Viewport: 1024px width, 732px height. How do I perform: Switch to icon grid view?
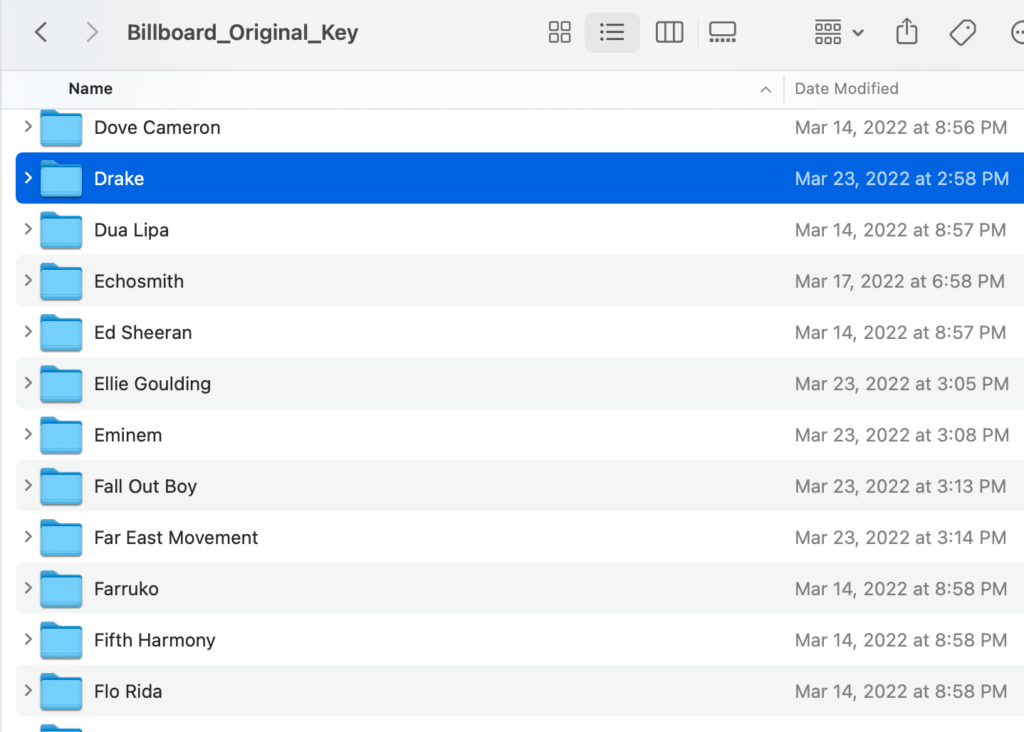[560, 32]
